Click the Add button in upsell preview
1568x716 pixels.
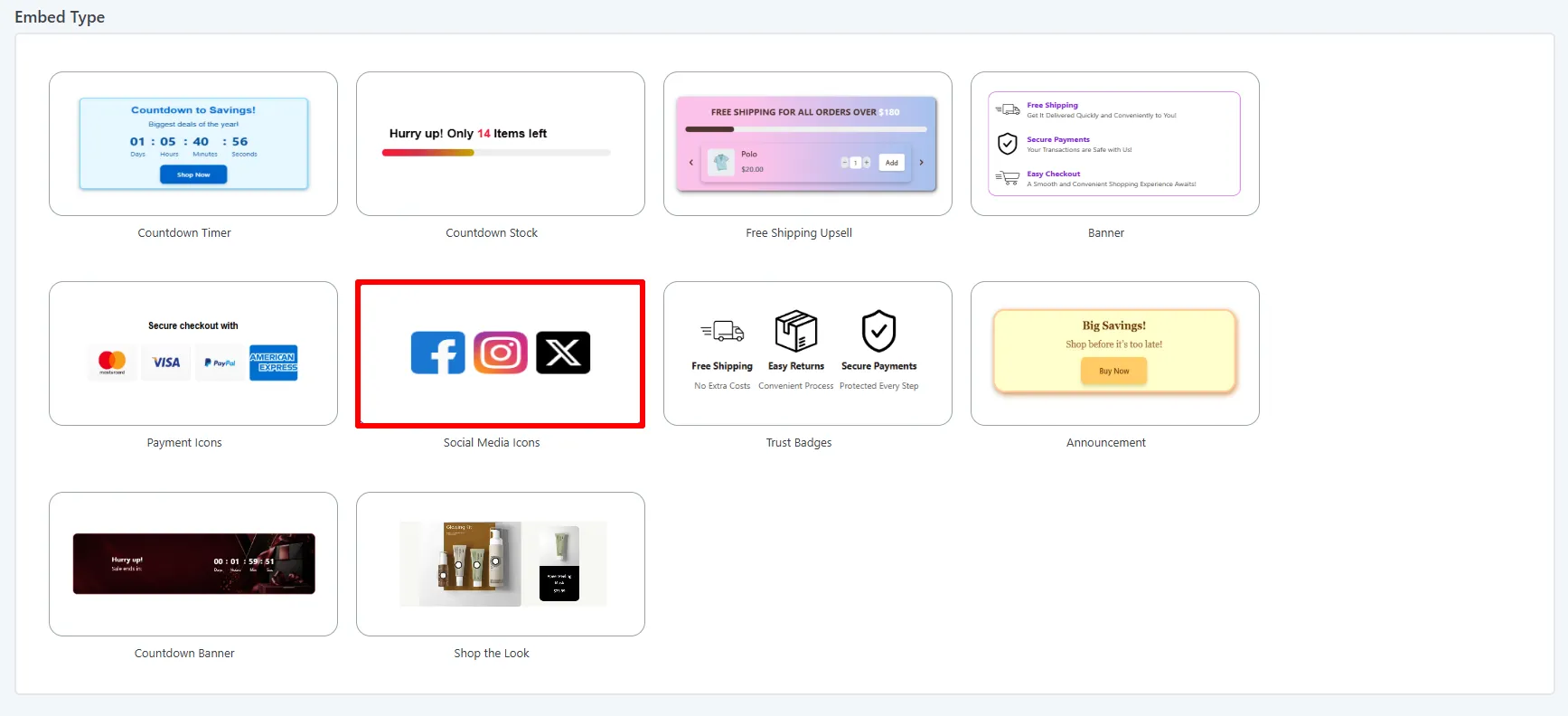tap(892, 163)
